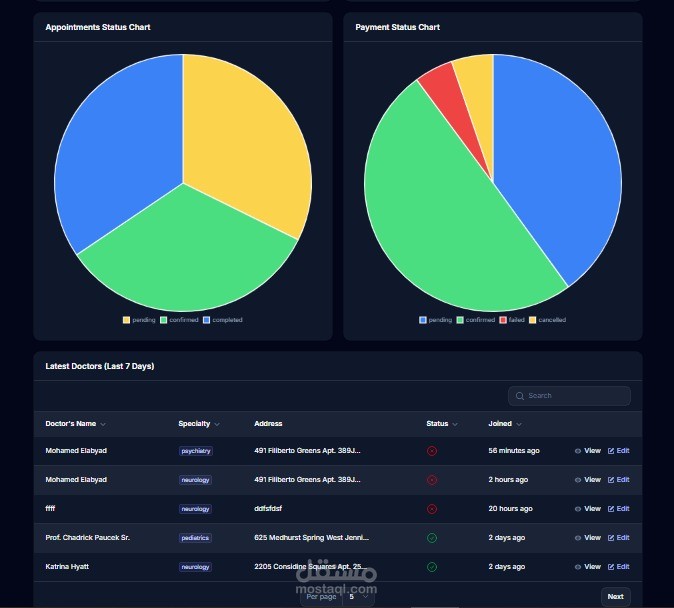Click the eye icon in the ffff row
674x608 pixels.
578,509
